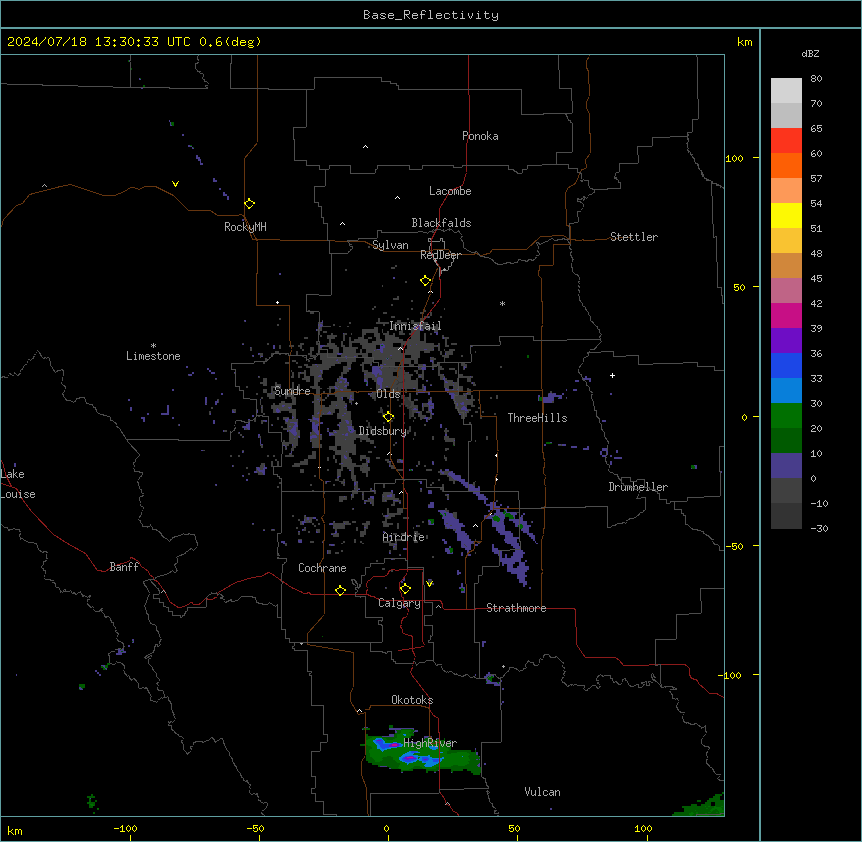Click the Banff label
Image resolution: width=862 pixels, height=842 pixels.
pyautogui.click(x=124, y=567)
